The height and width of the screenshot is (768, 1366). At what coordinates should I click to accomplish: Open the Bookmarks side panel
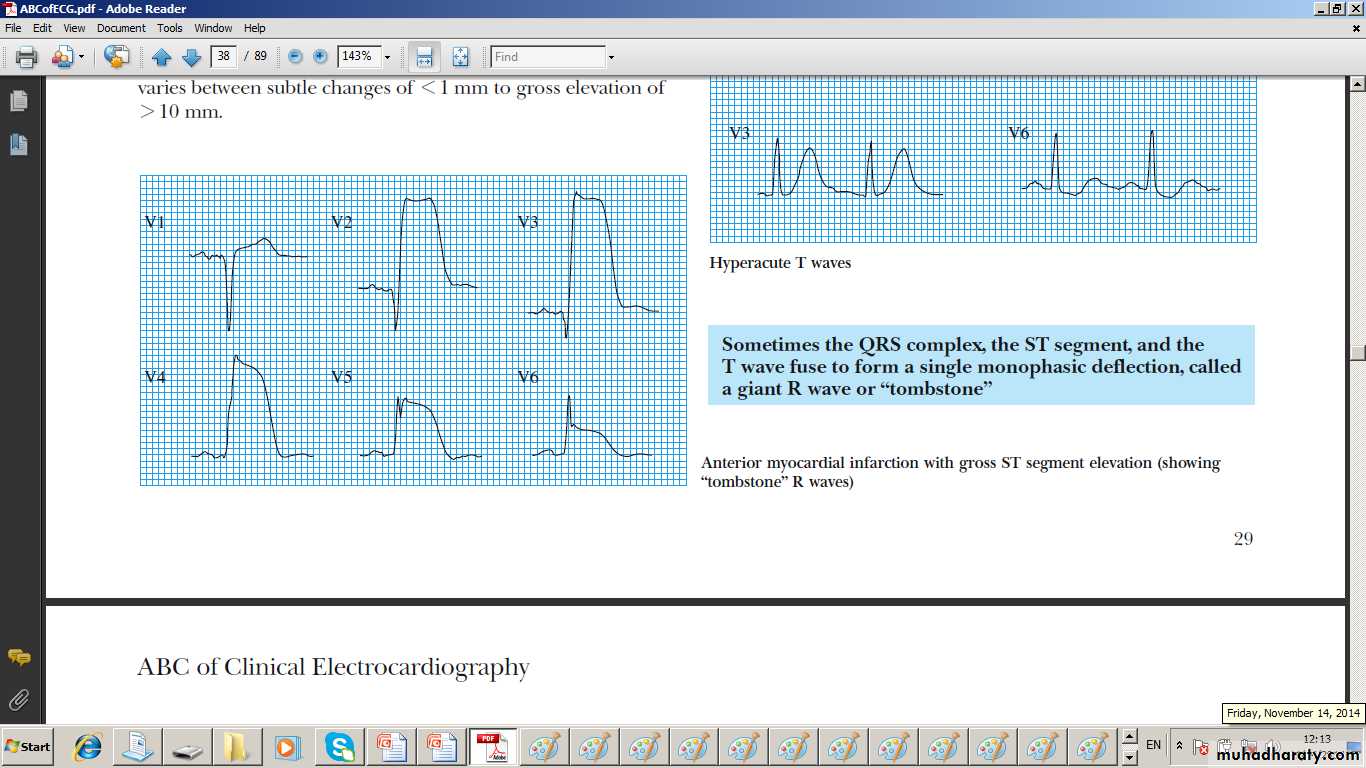point(18,145)
